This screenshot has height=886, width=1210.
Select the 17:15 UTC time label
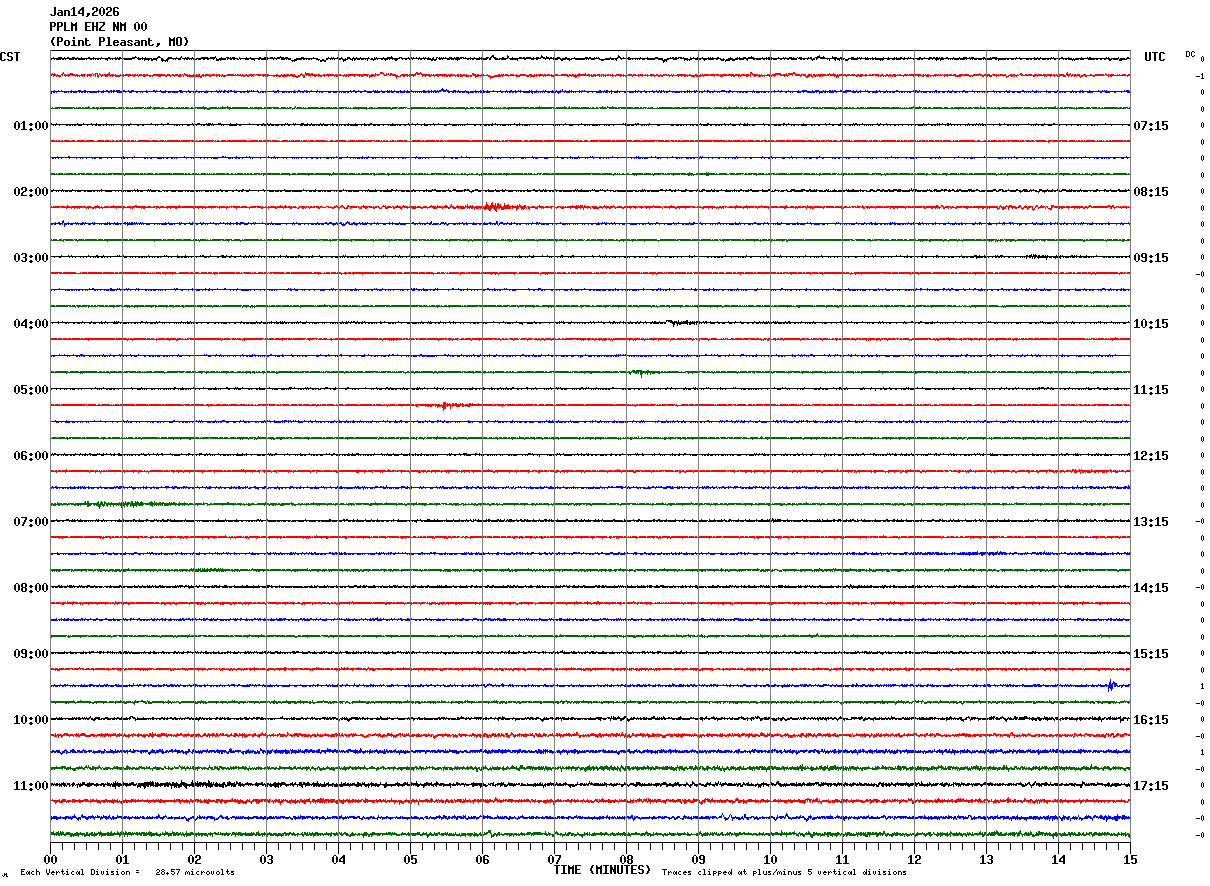tap(1150, 786)
